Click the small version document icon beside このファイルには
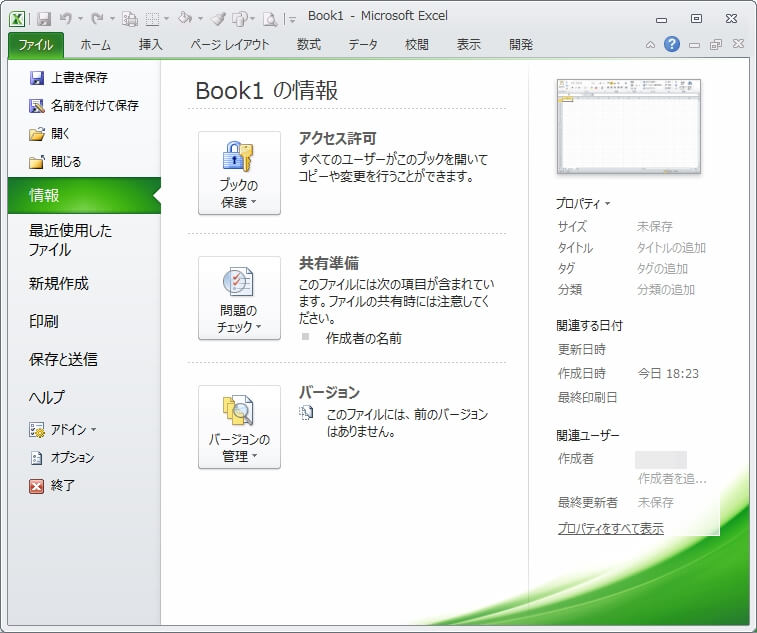This screenshot has width=757, height=633. (306, 413)
